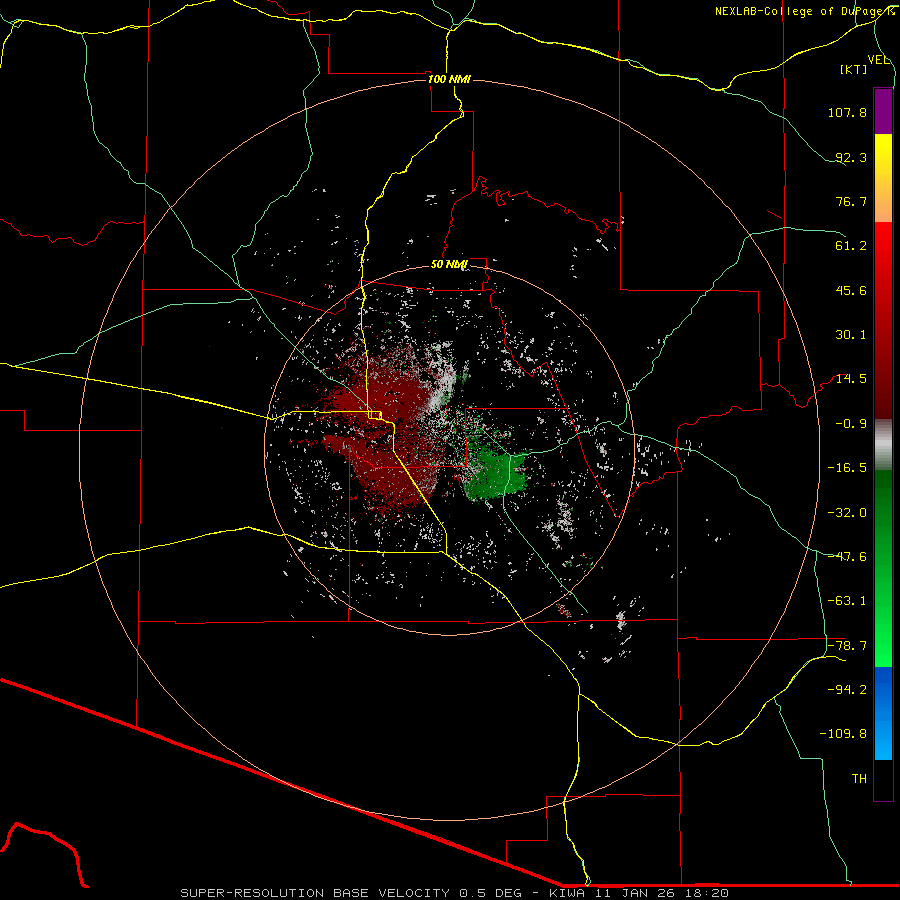
Task: Click the -16.5 legend value
Action: click(847, 468)
